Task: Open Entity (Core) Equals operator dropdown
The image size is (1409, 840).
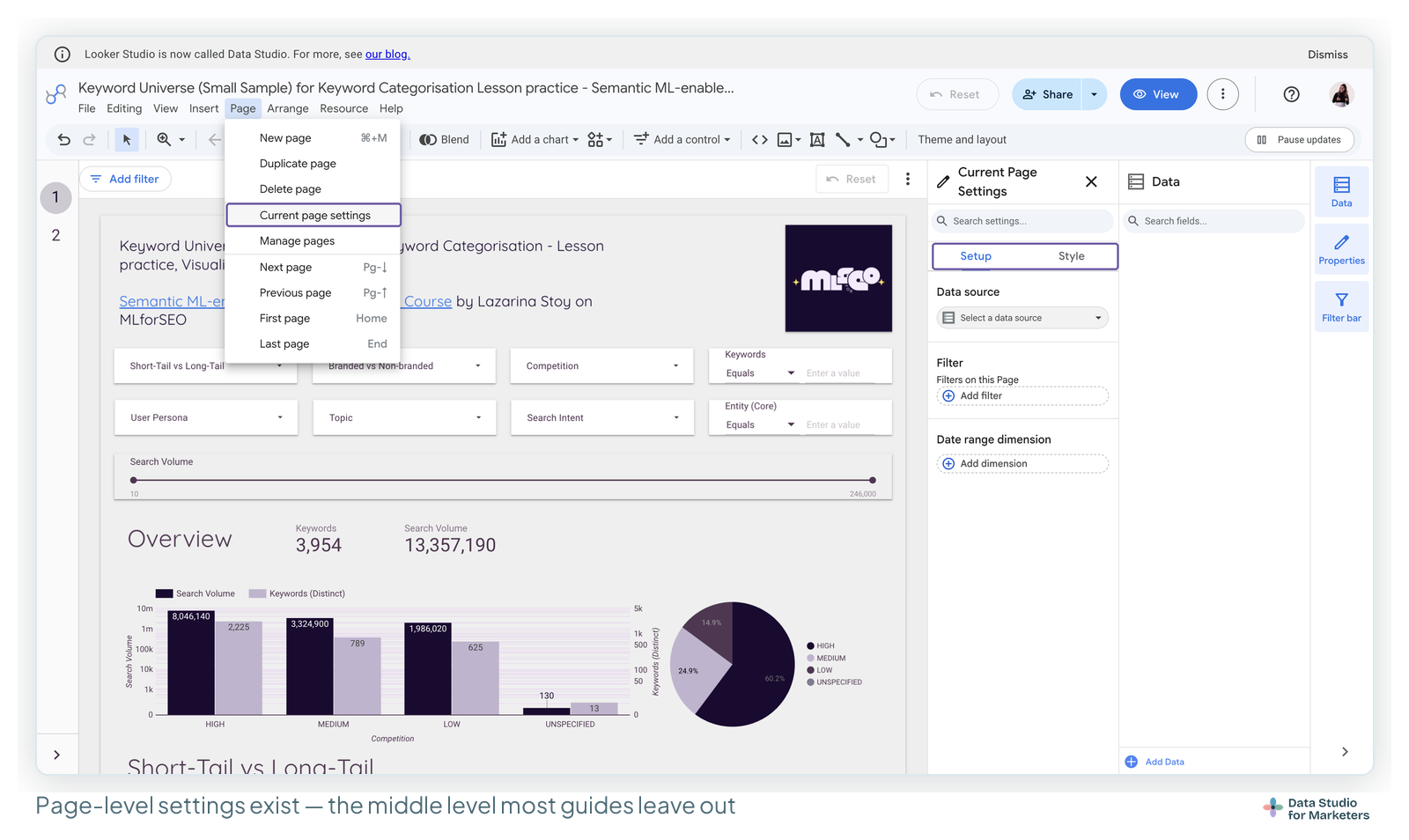Action: 760,424
